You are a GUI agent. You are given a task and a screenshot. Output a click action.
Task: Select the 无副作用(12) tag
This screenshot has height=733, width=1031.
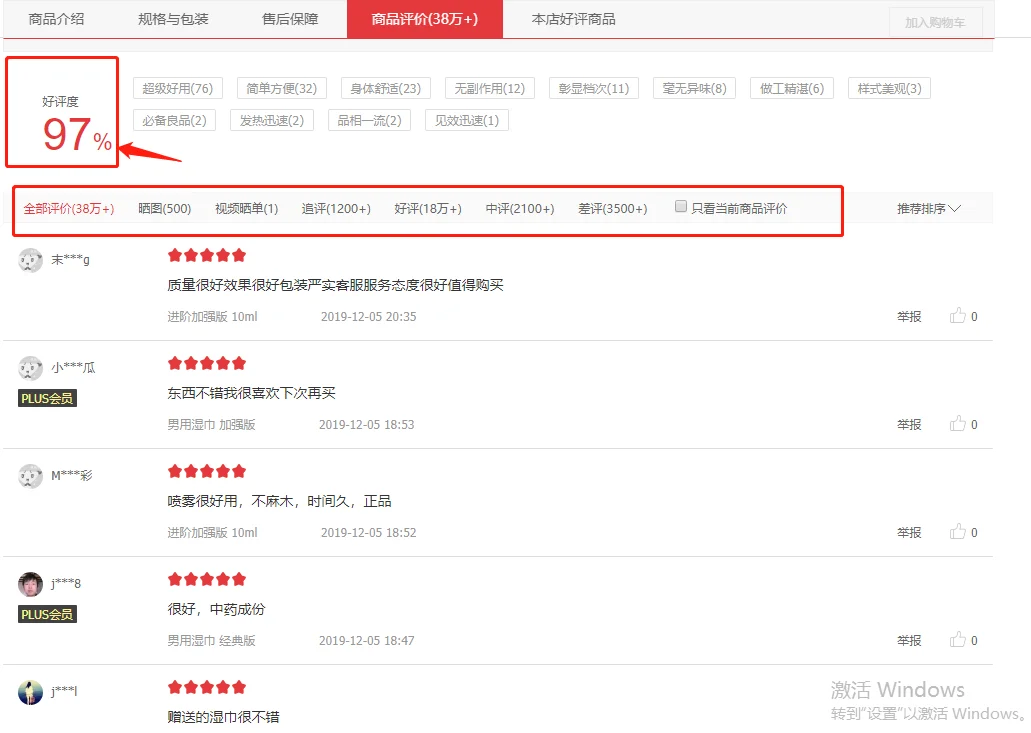click(490, 88)
